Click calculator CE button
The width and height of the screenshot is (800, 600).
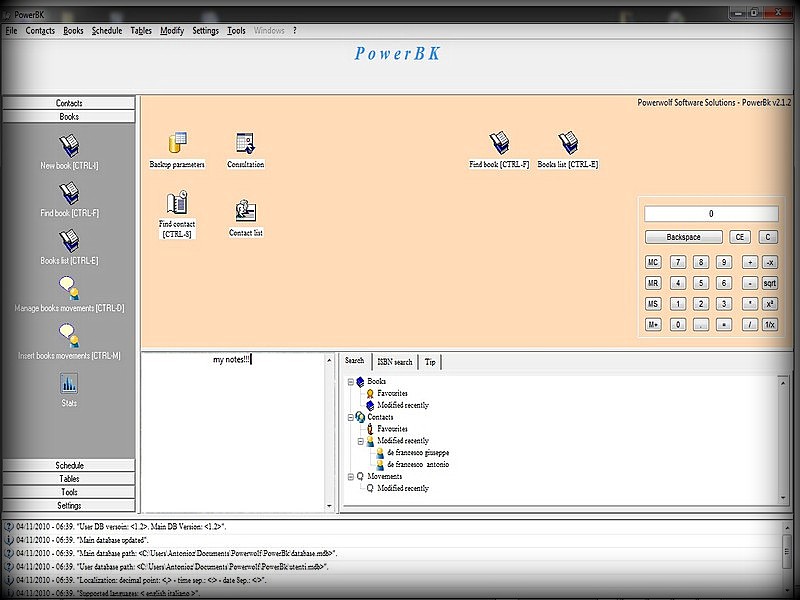[740, 237]
